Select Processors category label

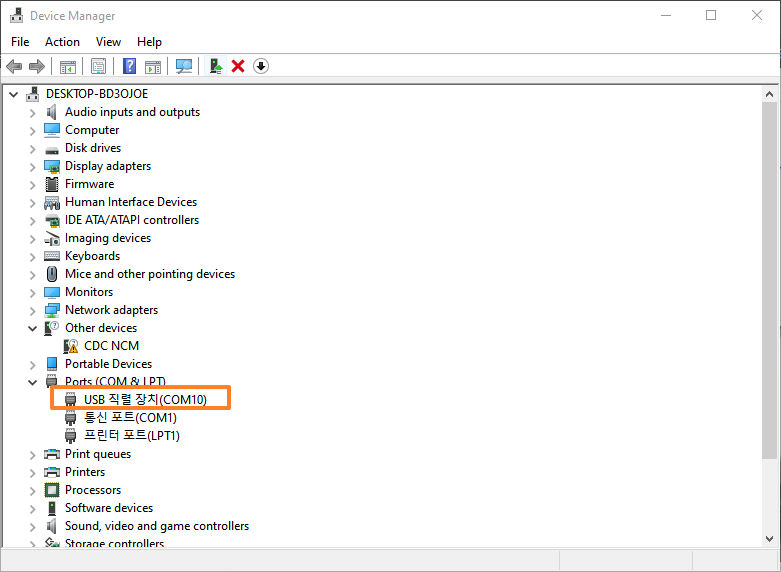pos(93,490)
